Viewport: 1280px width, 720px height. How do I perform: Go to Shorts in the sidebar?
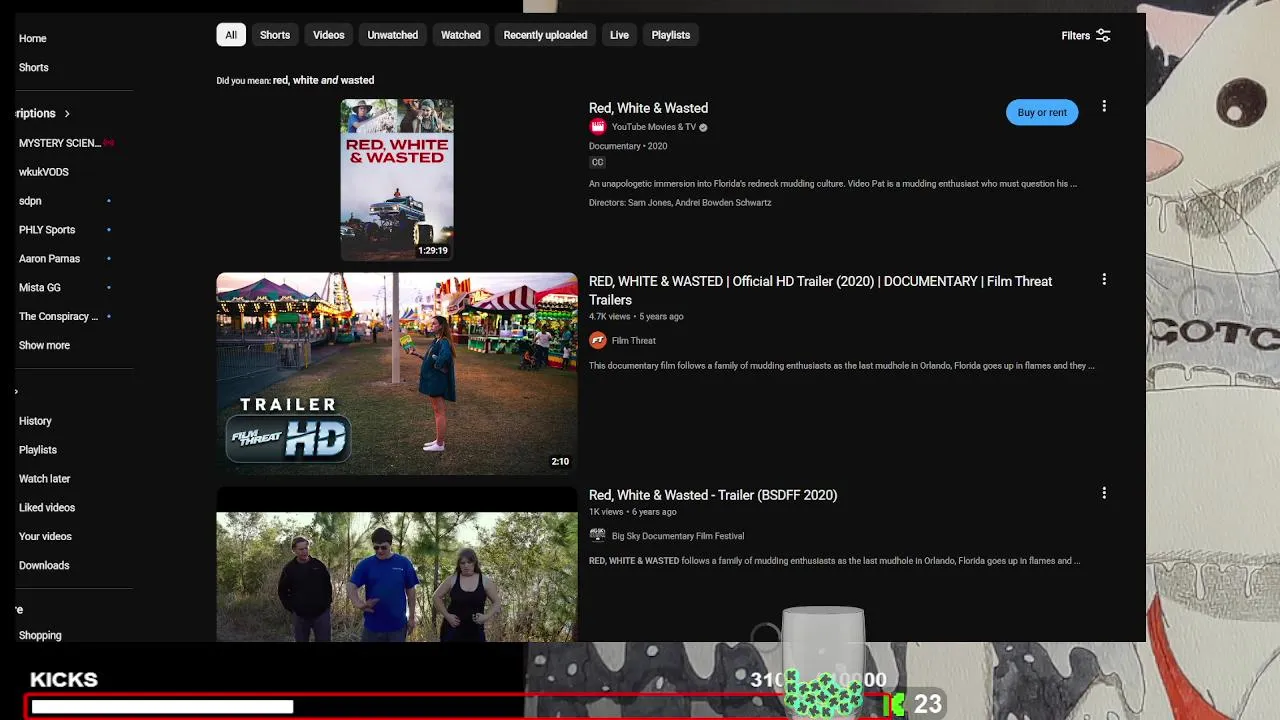coord(33,67)
